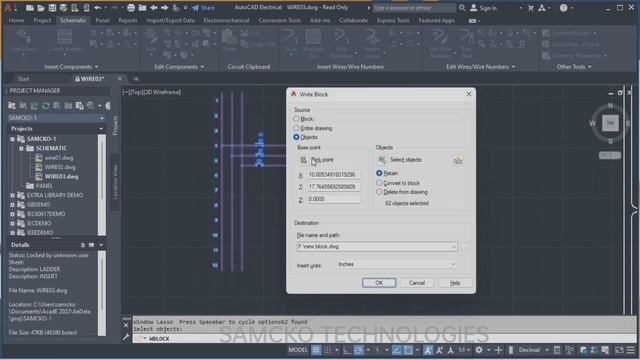
Task: Open the Reports ribbon tab
Action: click(x=128, y=20)
